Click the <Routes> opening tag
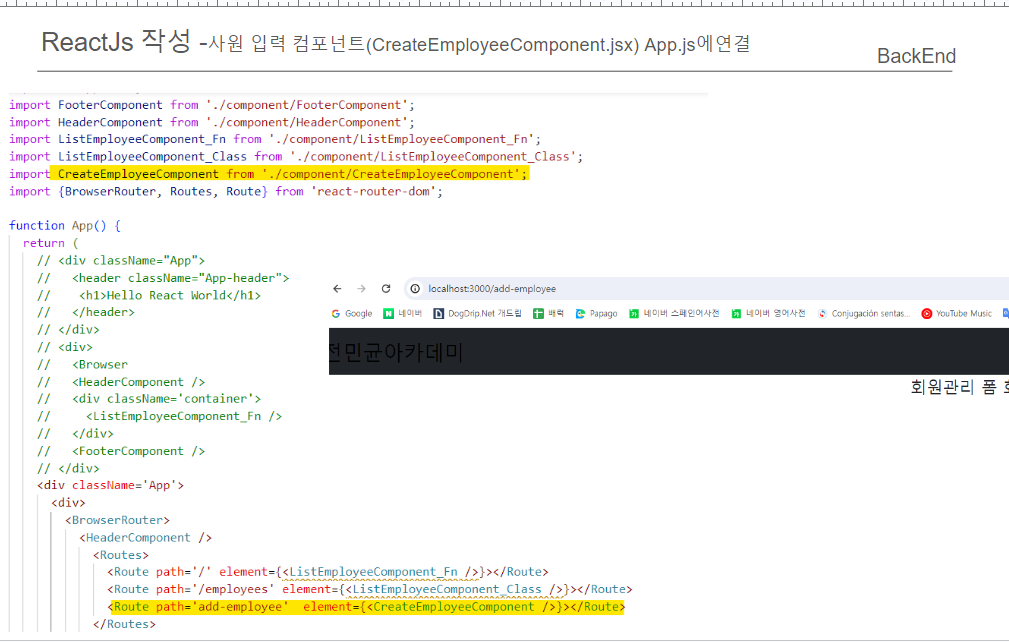 (x=120, y=555)
